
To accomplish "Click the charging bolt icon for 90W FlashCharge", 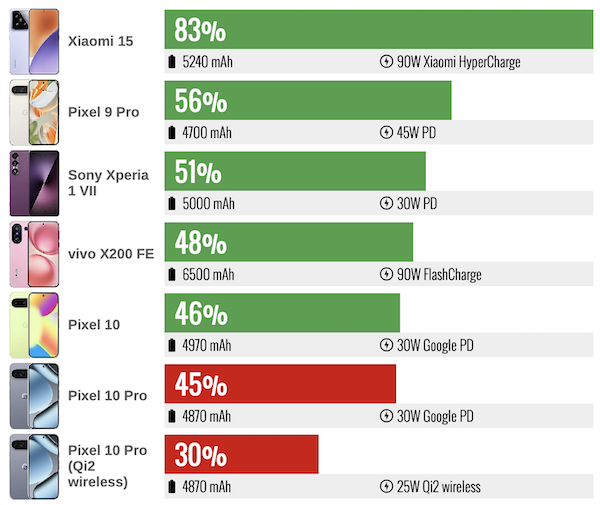I will pos(386,275).
